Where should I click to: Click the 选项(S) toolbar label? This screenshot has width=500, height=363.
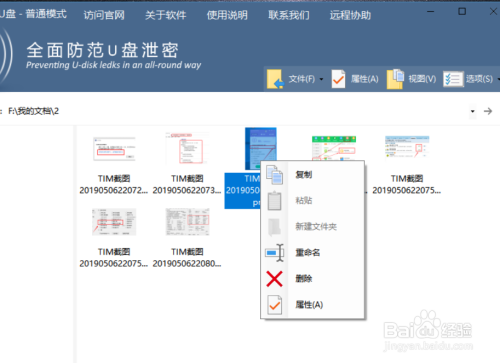[x=479, y=79]
